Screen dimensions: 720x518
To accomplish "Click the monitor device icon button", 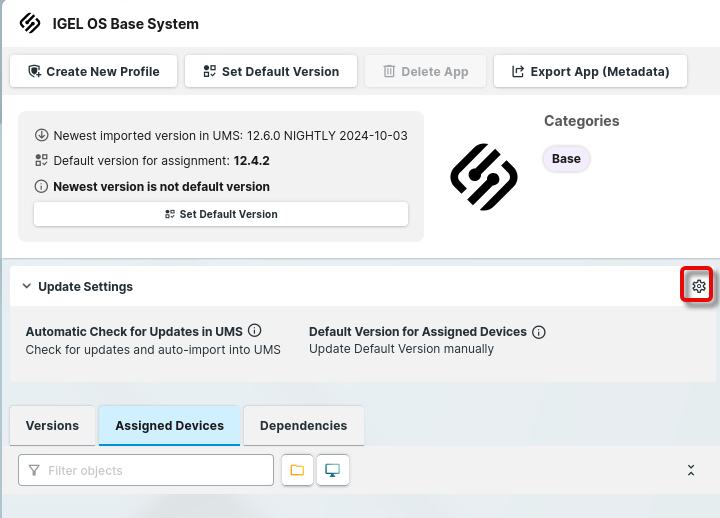I will [x=333, y=470].
